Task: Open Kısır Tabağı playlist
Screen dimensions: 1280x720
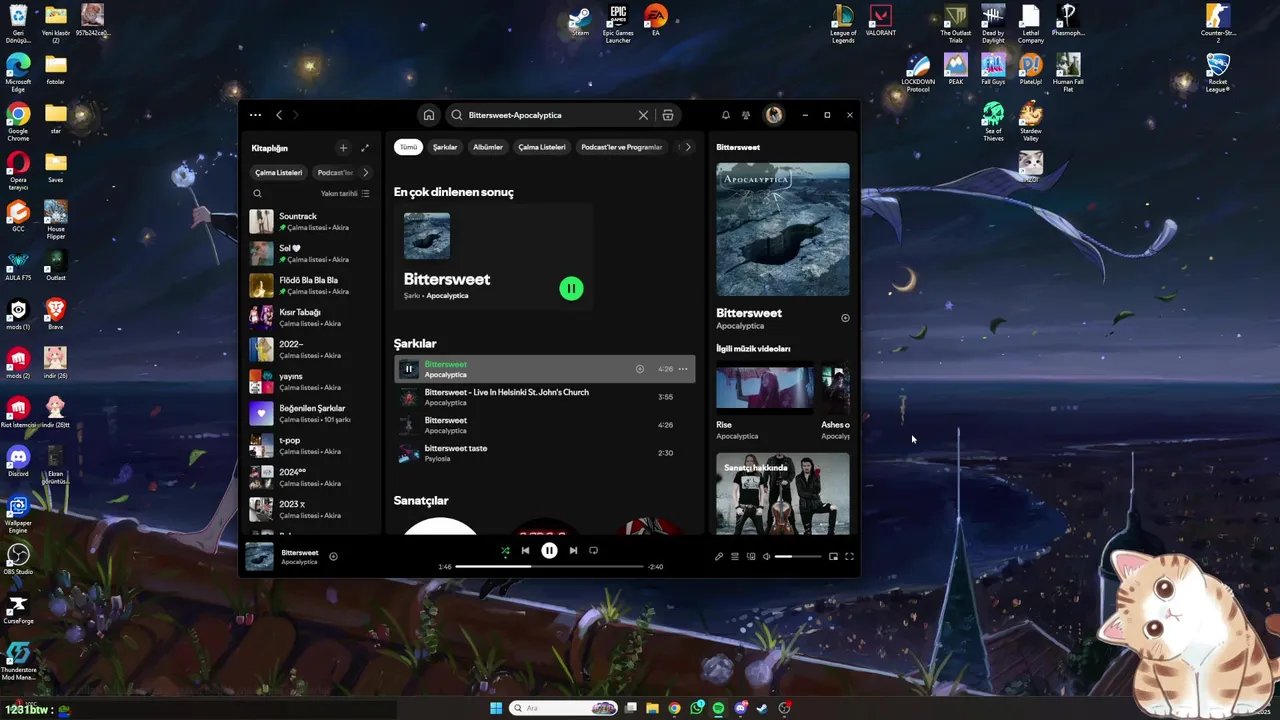Action: [x=311, y=317]
